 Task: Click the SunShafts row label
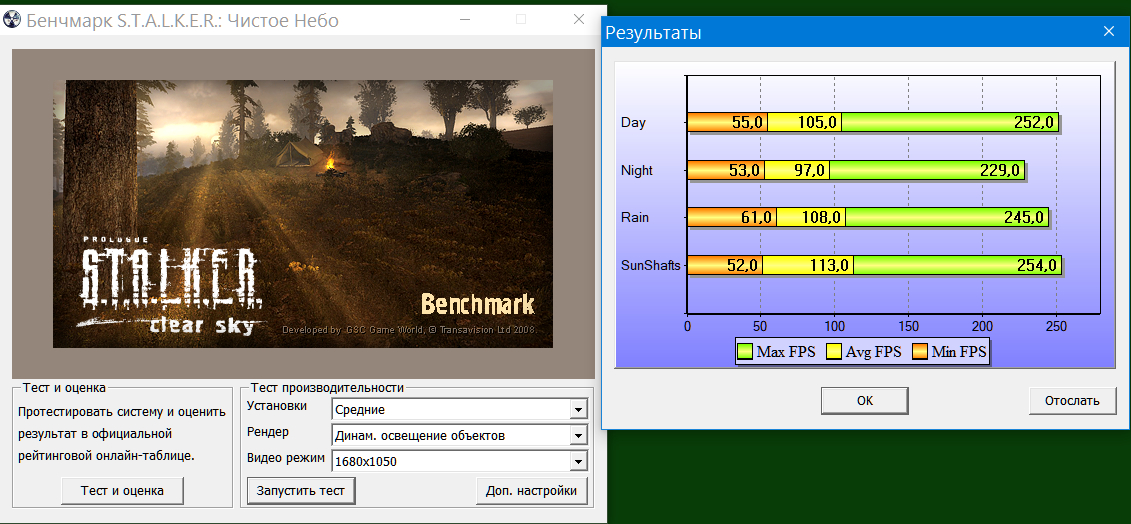point(651,265)
